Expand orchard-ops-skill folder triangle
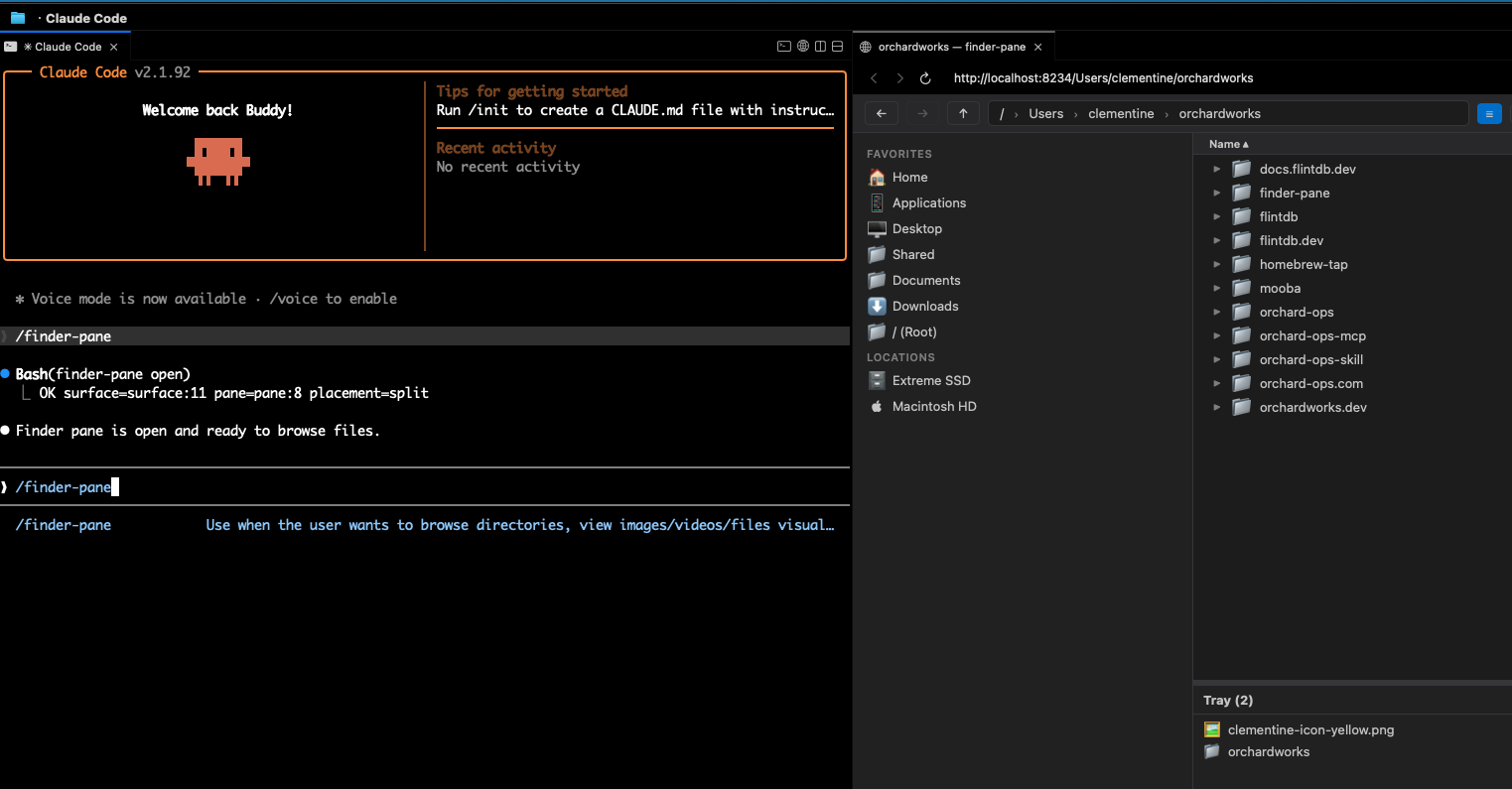Viewport: 1512px width, 789px height. tap(1217, 359)
